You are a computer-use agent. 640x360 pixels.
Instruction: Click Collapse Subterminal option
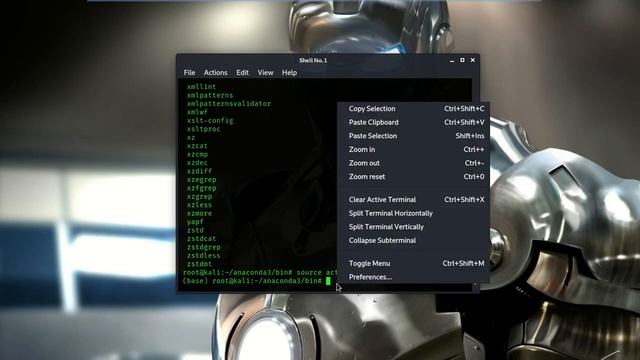tap(413, 240)
